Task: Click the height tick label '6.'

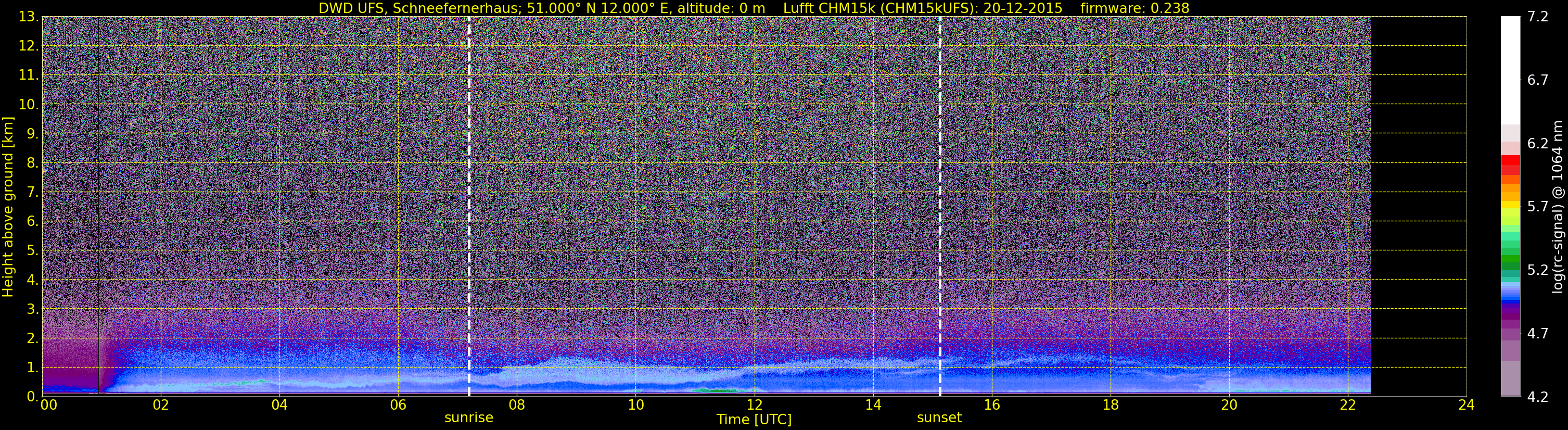Action: 32,222
